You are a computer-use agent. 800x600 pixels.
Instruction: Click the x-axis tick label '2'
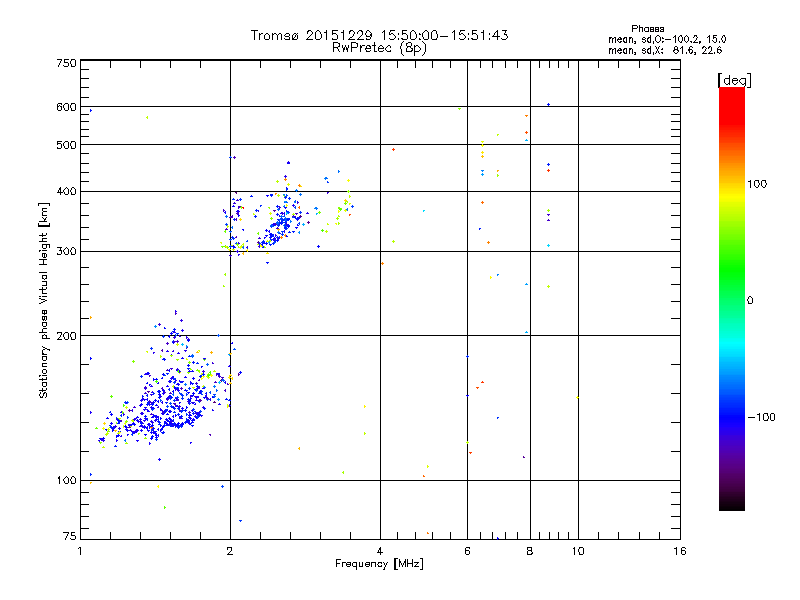point(230,551)
